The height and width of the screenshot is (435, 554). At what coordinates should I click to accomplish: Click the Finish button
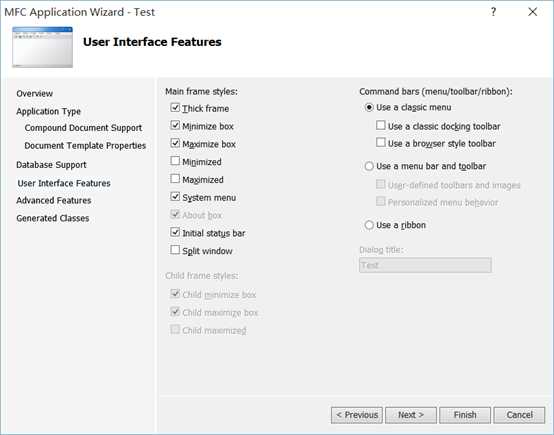(465, 415)
